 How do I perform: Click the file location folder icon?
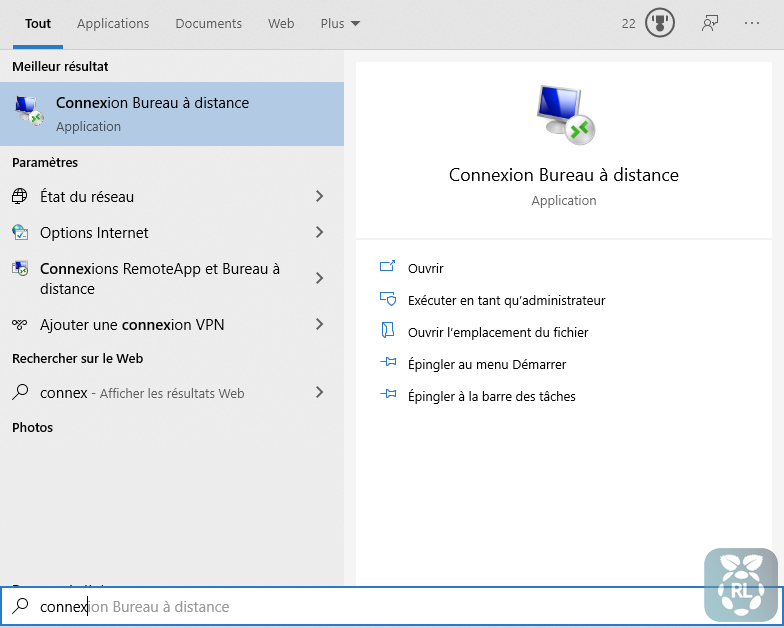[x=388, y=330]
